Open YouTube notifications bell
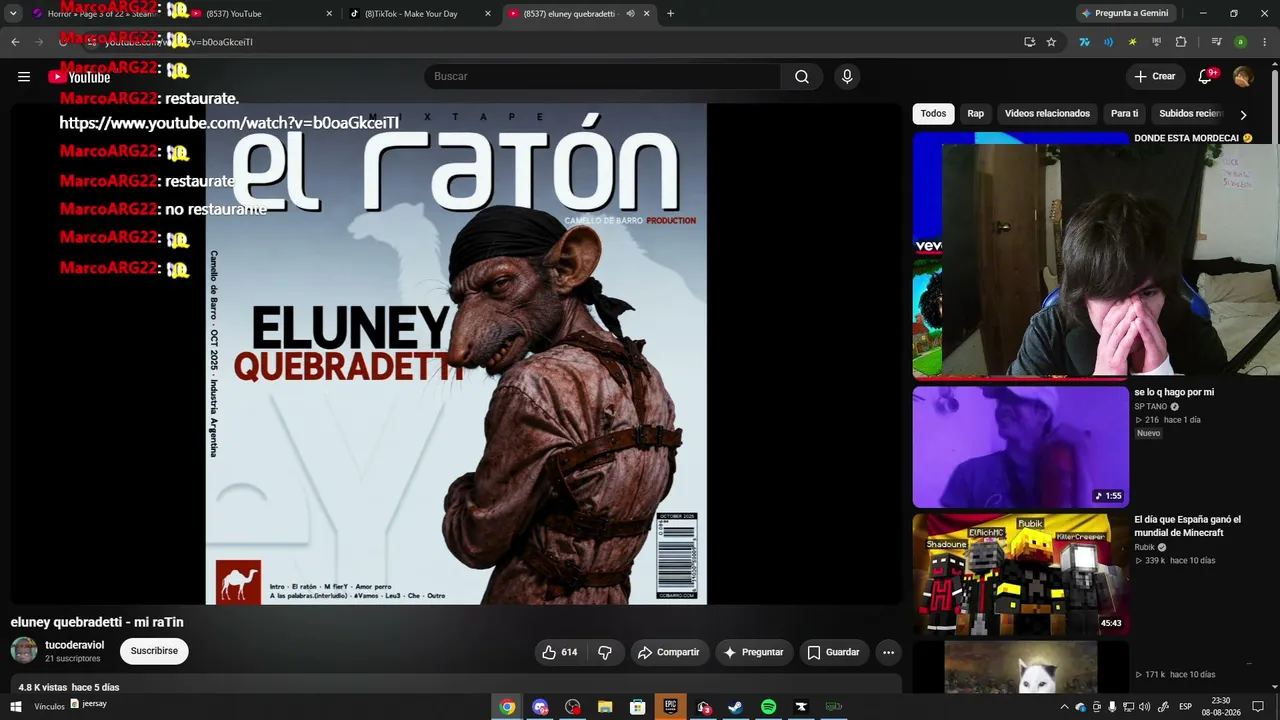This screenshot has width=1280, height=720. [1206, 77]
